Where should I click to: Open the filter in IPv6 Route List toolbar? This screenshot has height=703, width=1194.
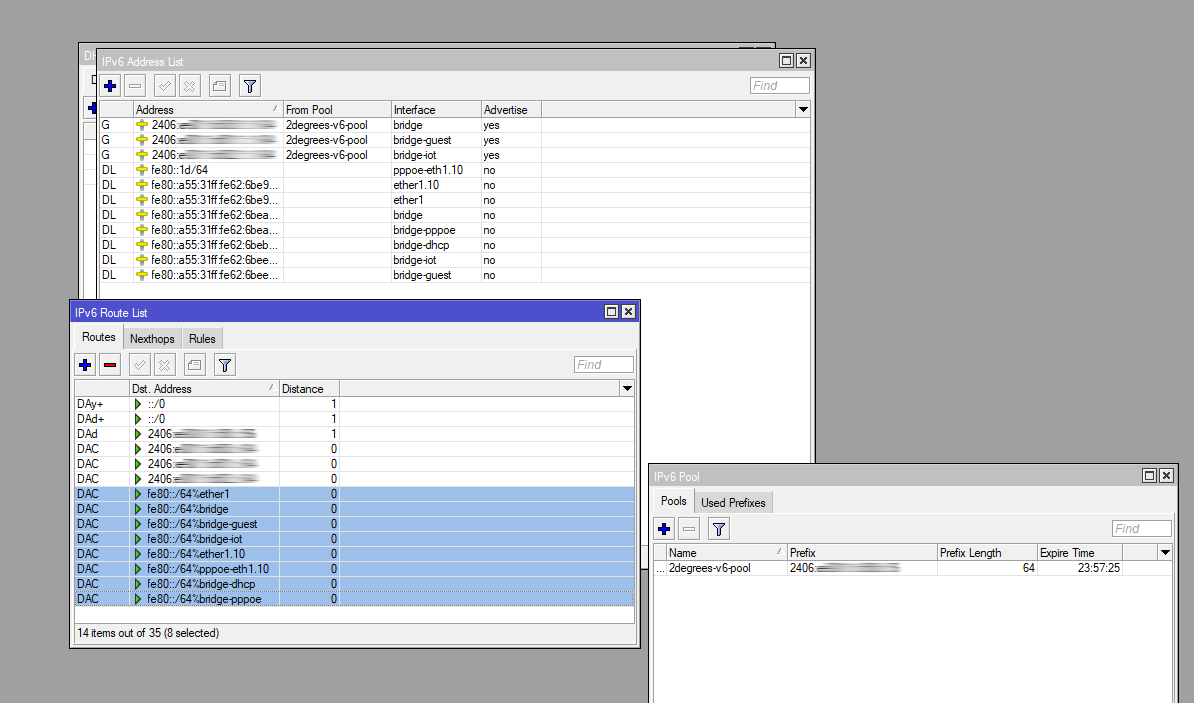click(x=226, y=365)
